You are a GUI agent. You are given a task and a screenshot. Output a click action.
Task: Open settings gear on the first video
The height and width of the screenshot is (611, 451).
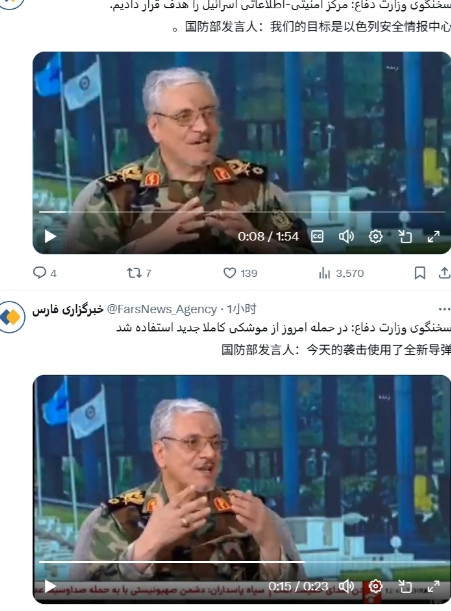click(375, 236)
